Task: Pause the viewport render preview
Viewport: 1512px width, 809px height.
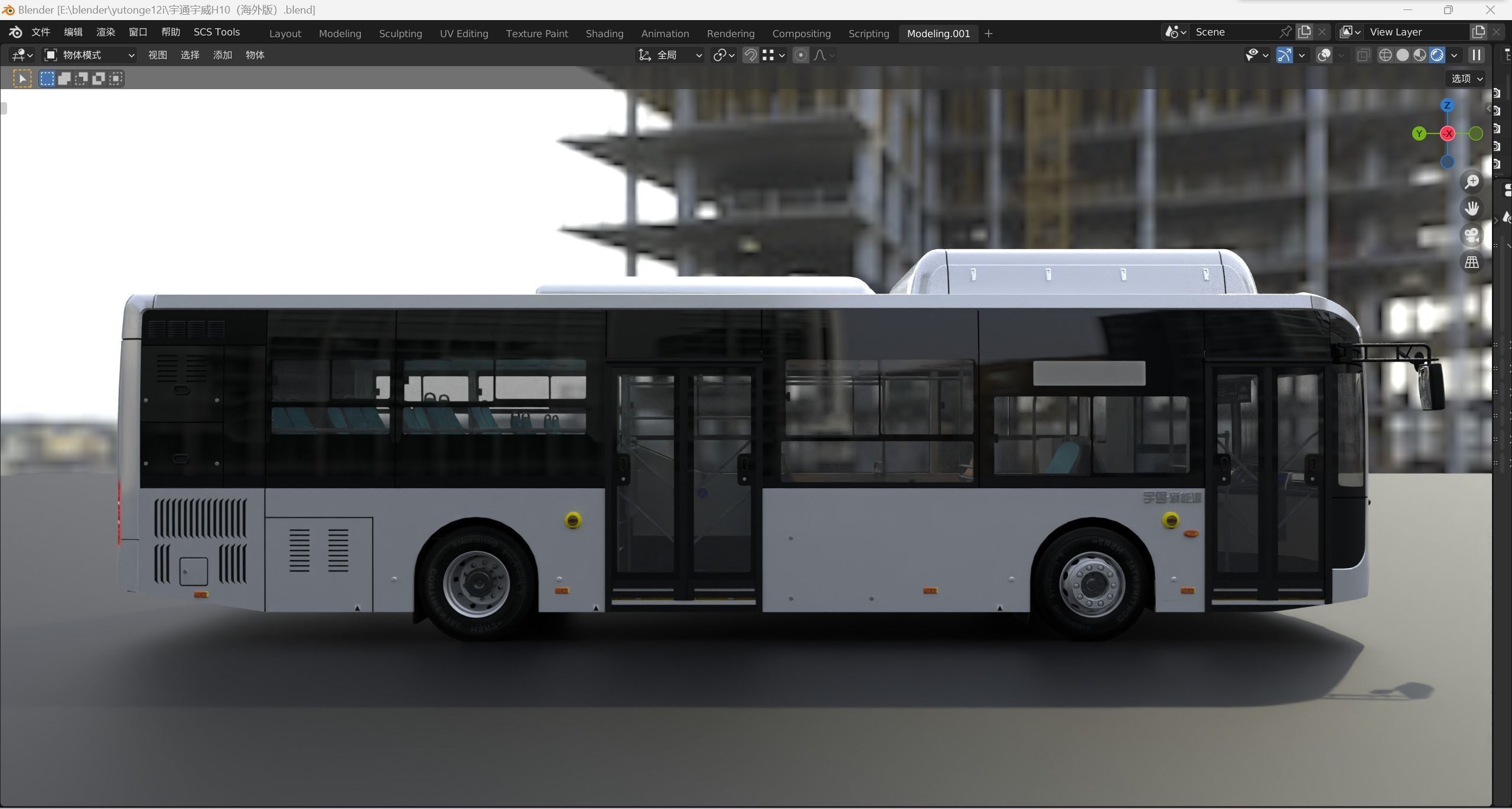Action: 1477,55
